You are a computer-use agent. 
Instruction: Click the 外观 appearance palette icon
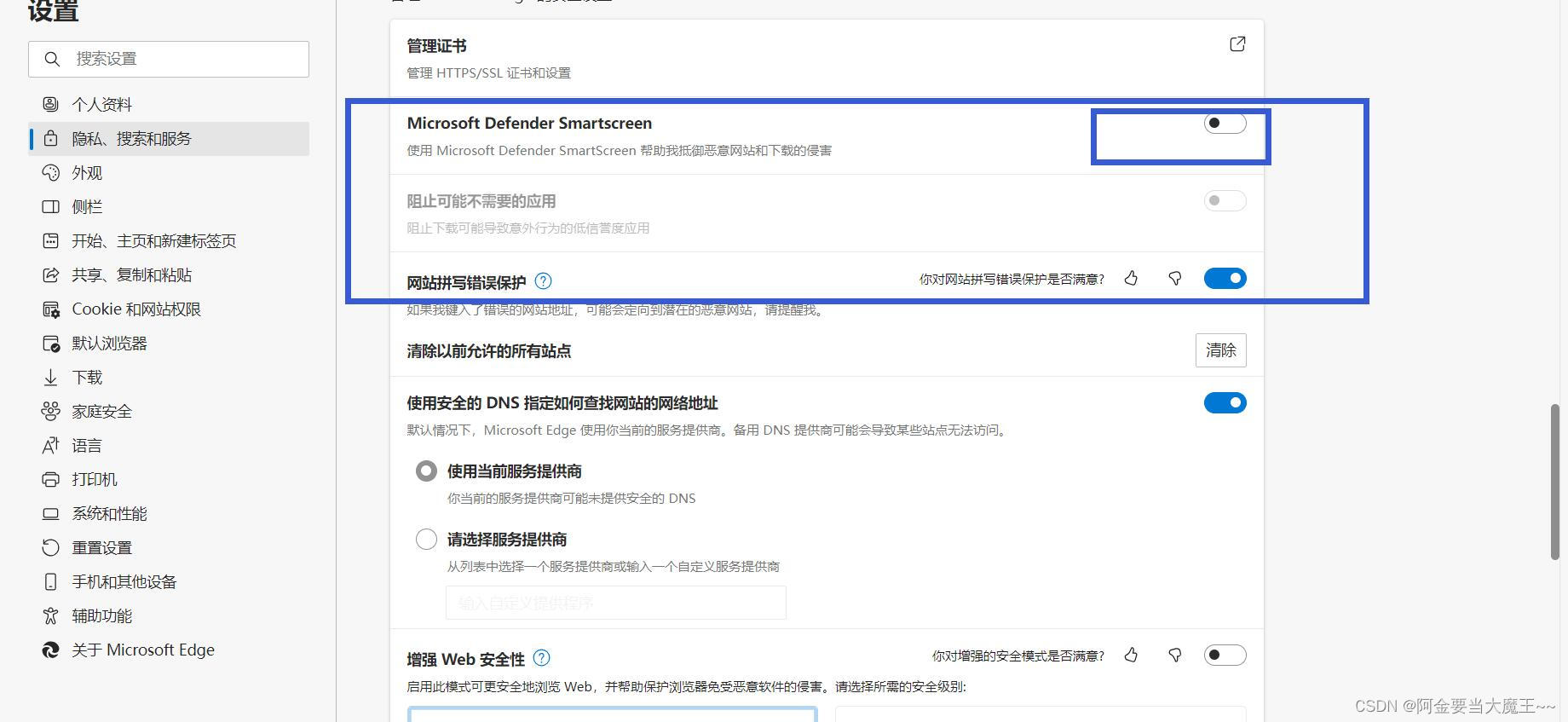click(x=50, y=172)
